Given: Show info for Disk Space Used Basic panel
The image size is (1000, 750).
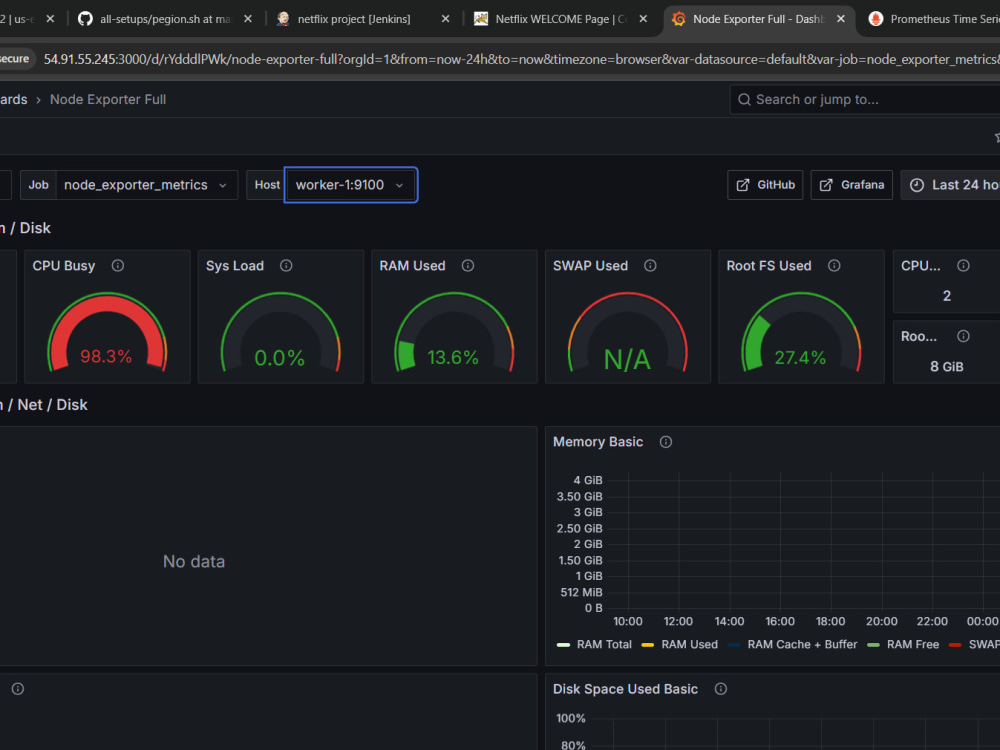Looking at the screenshot, I should (721, 689).
